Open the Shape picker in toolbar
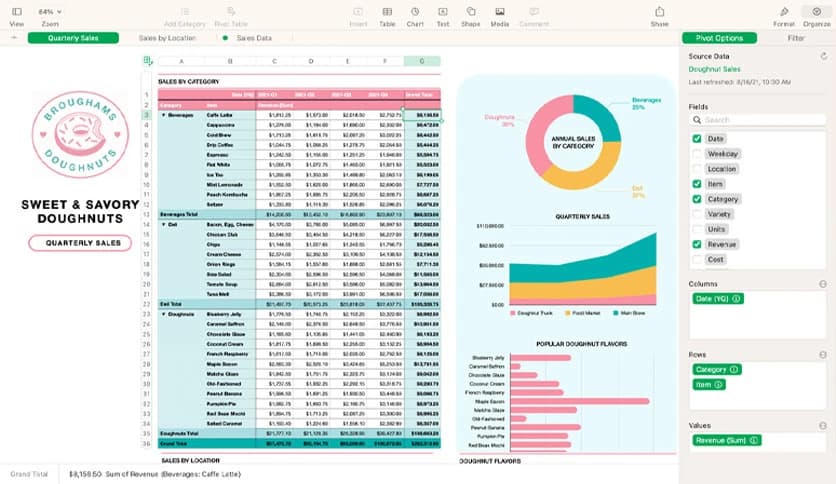Image resolution: width=836 pixels, height=484 pixels. (x=470, y=11)
